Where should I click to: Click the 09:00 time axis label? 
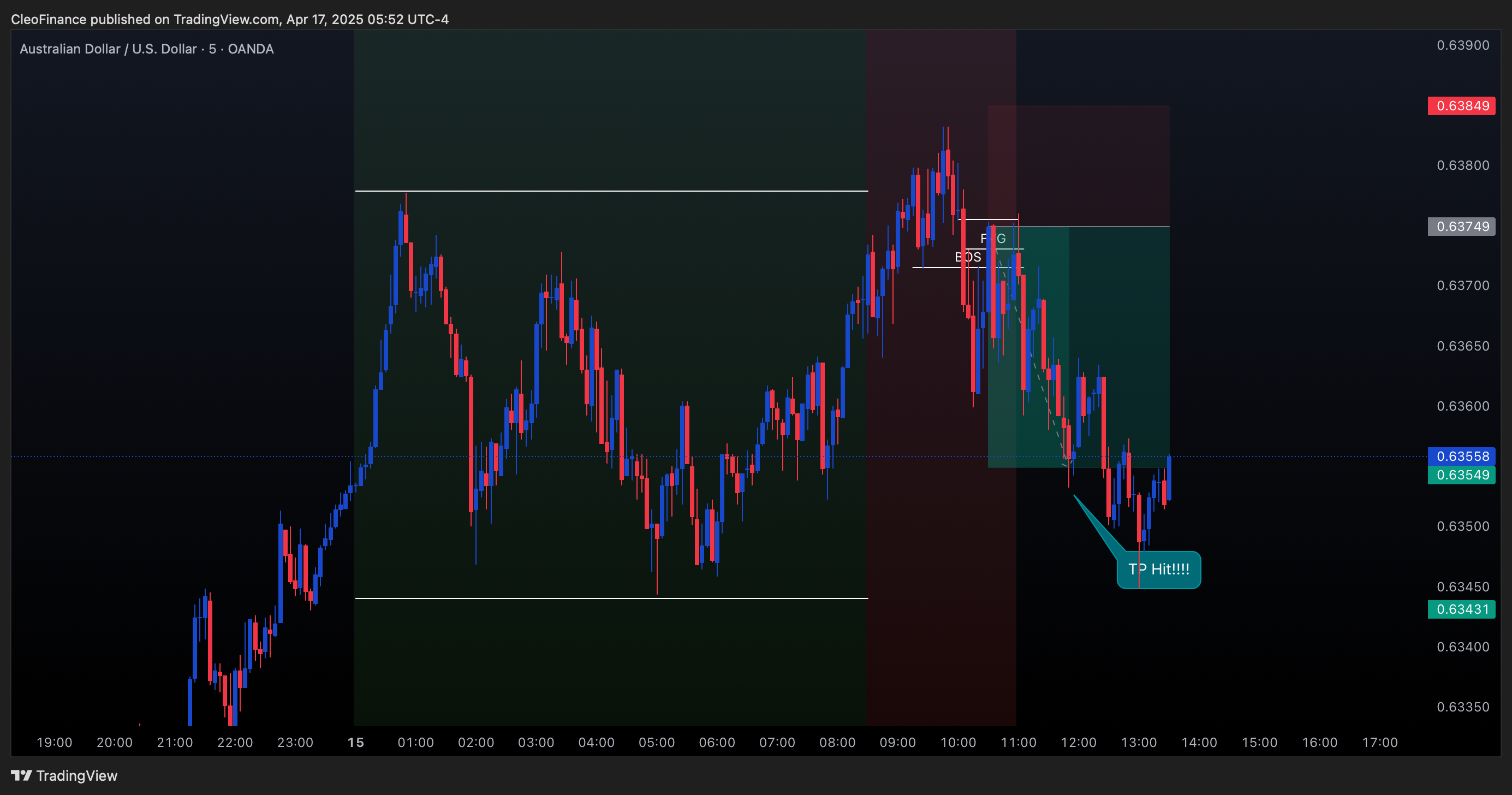click(897, 742)
